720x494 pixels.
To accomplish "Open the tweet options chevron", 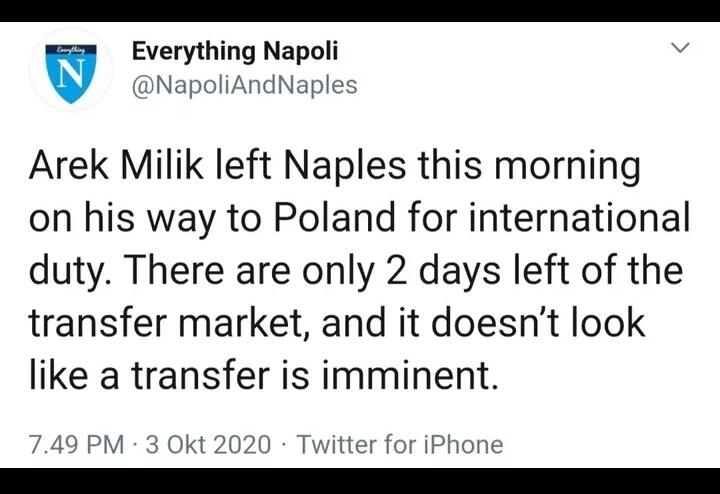I will pos(679,48).
